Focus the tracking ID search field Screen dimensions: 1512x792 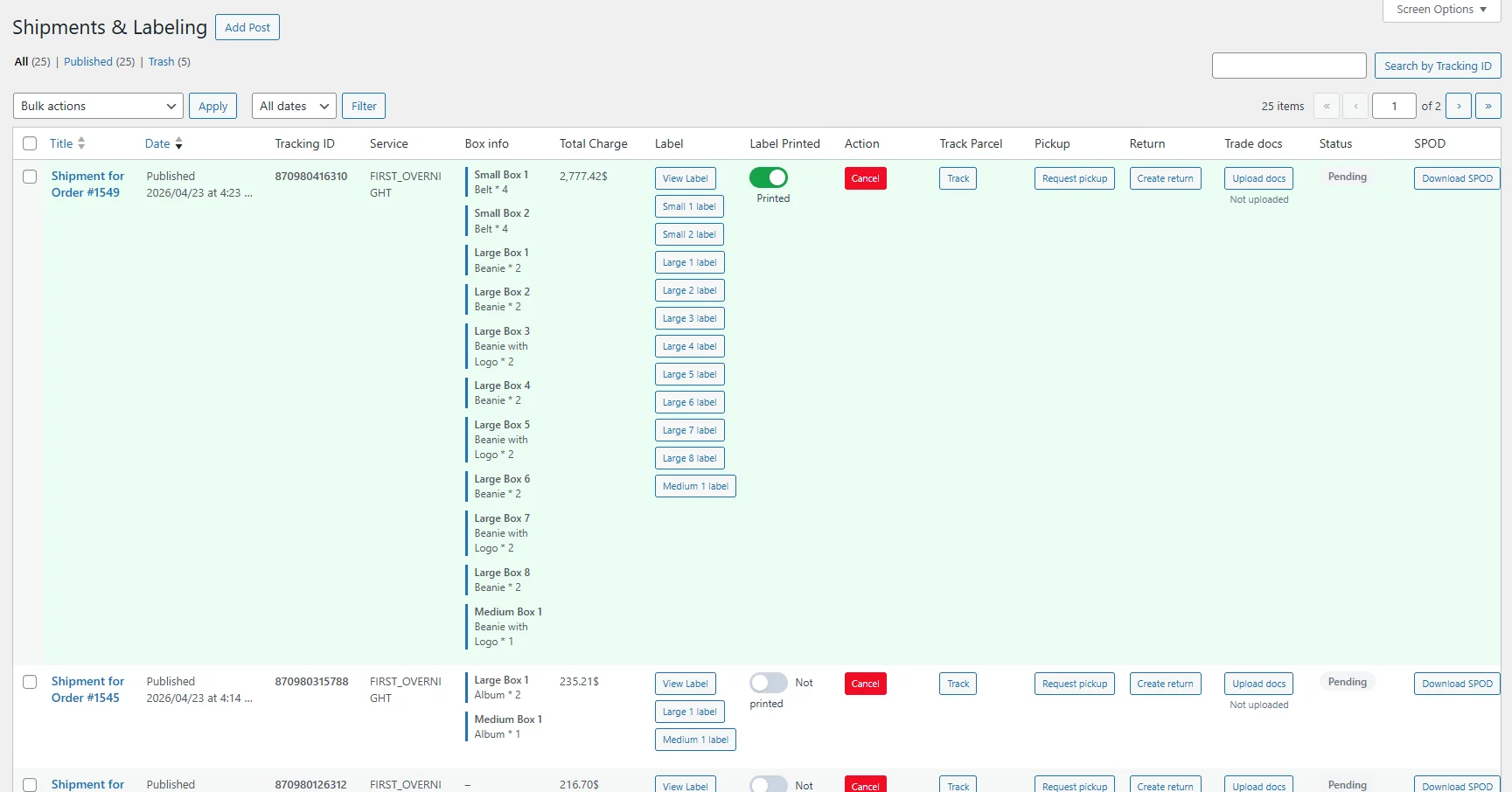click(x=1289, y=66)
